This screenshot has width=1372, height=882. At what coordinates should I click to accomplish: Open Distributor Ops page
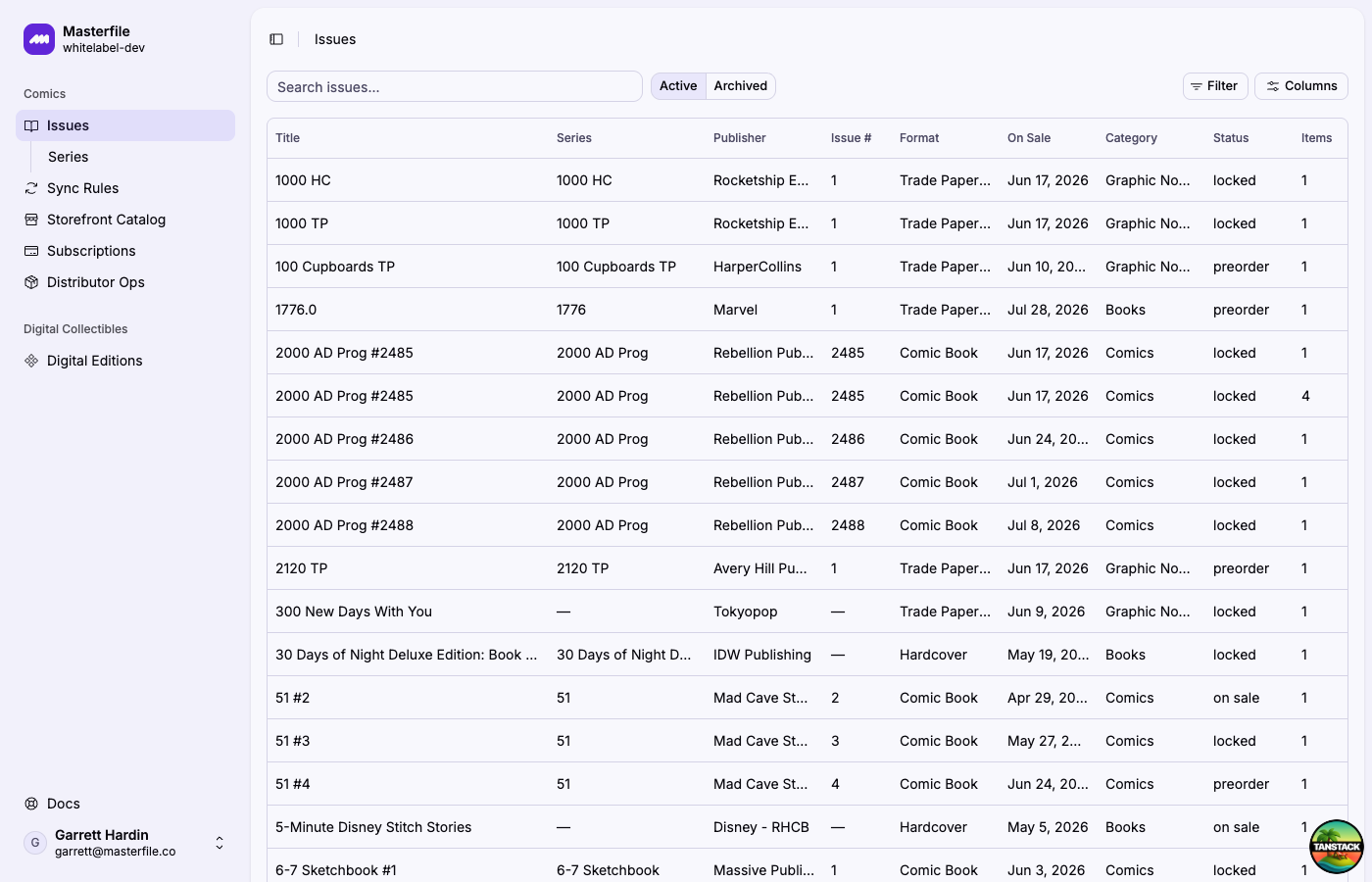(125, 282)
